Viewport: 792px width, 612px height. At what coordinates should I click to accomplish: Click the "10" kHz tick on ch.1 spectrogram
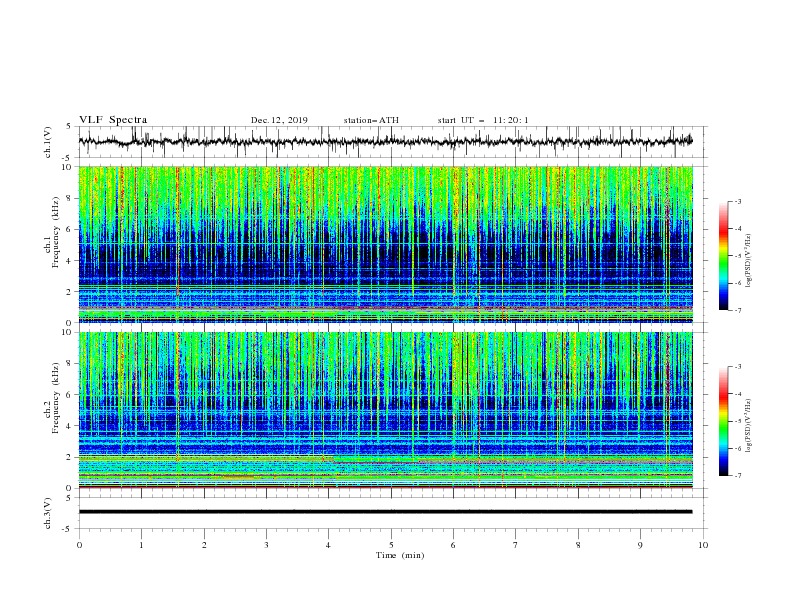click(67, 167)
